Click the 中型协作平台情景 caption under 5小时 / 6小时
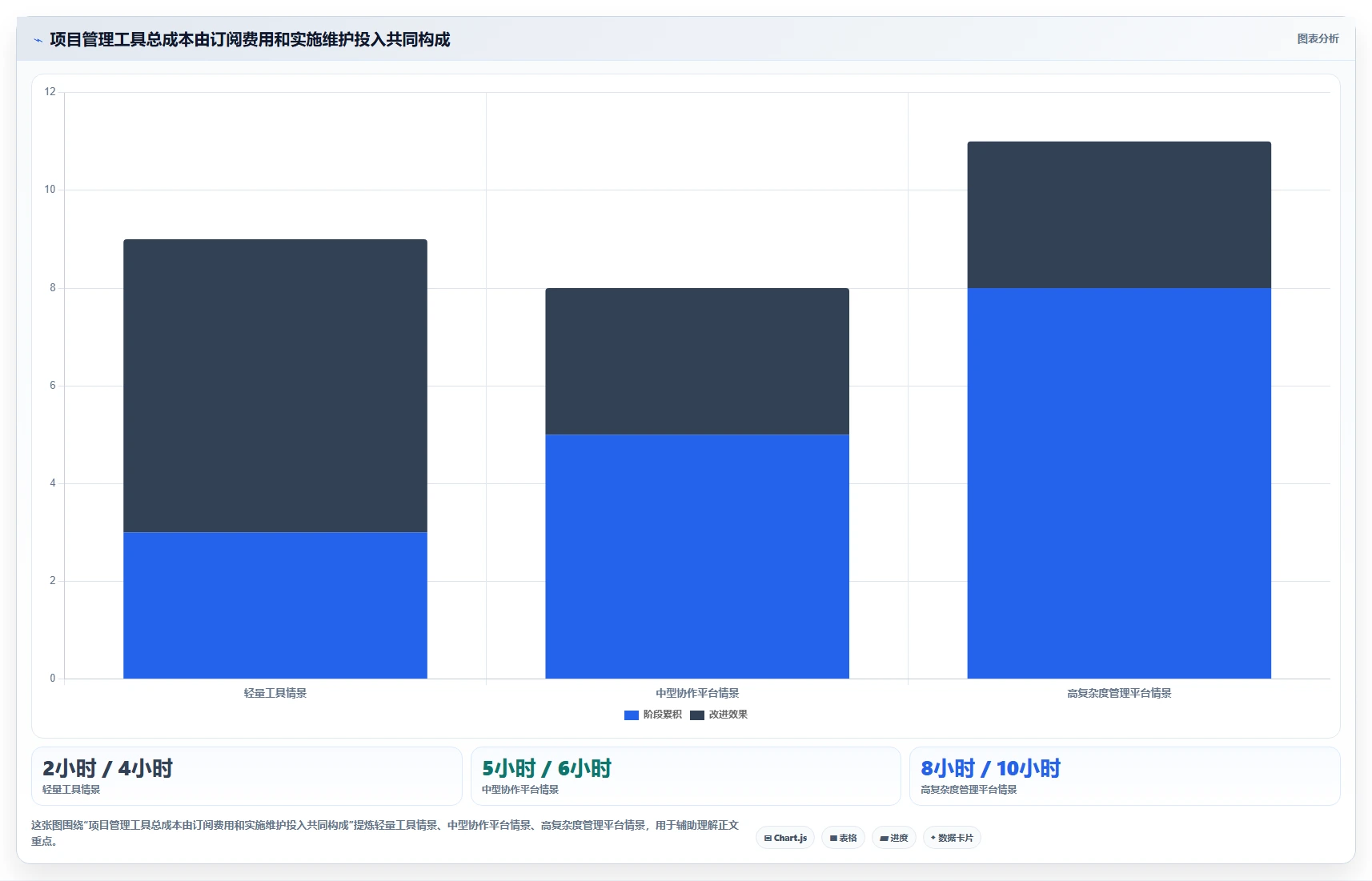 pos(520,790)
